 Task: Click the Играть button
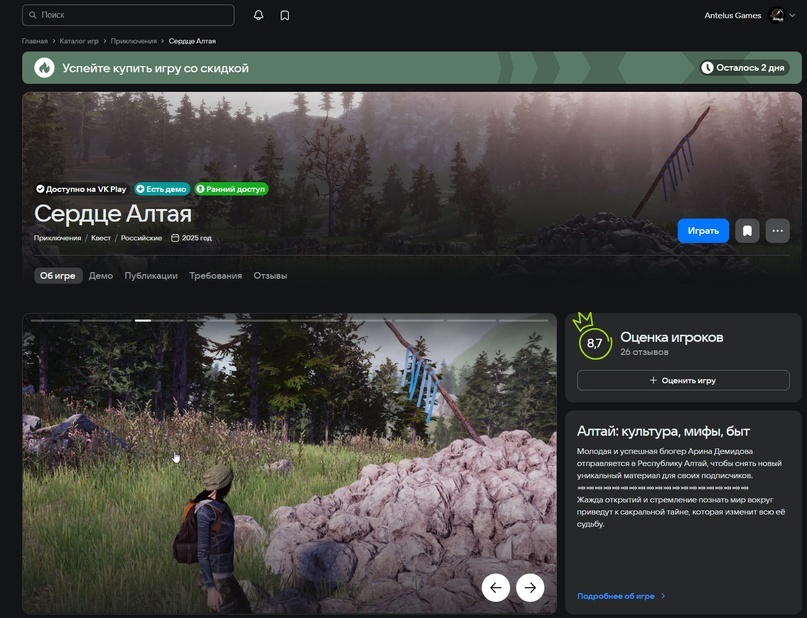[703, 231]
